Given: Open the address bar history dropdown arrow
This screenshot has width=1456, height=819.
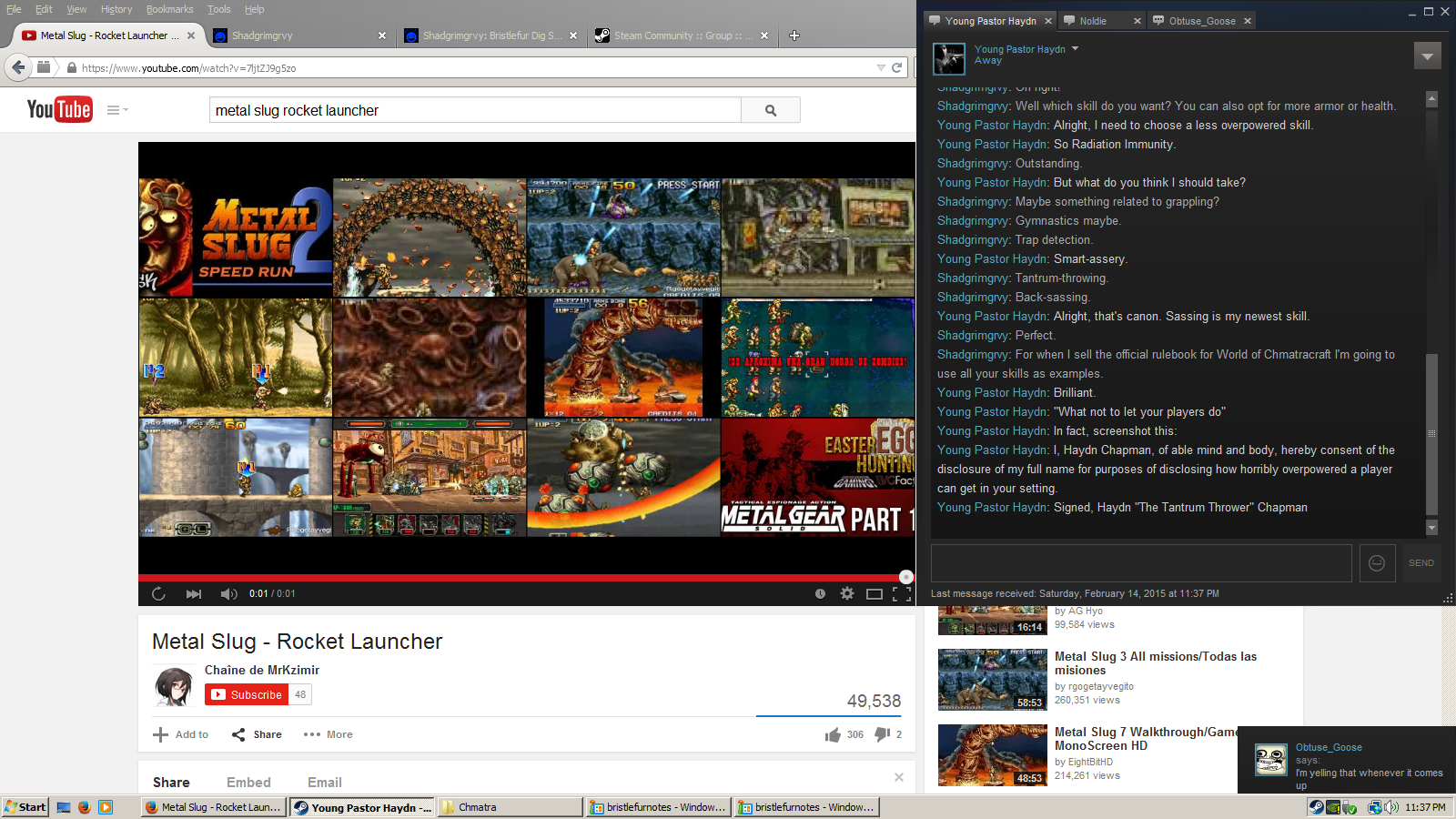Looking at the screenshot, I should (881, 67).
